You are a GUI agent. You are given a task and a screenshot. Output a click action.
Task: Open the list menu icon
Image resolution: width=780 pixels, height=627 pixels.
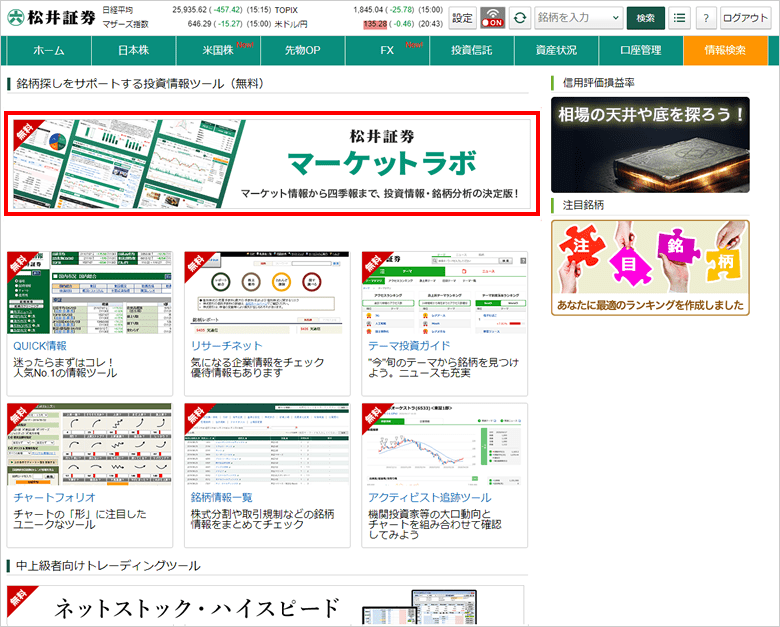tap(679, 18)
